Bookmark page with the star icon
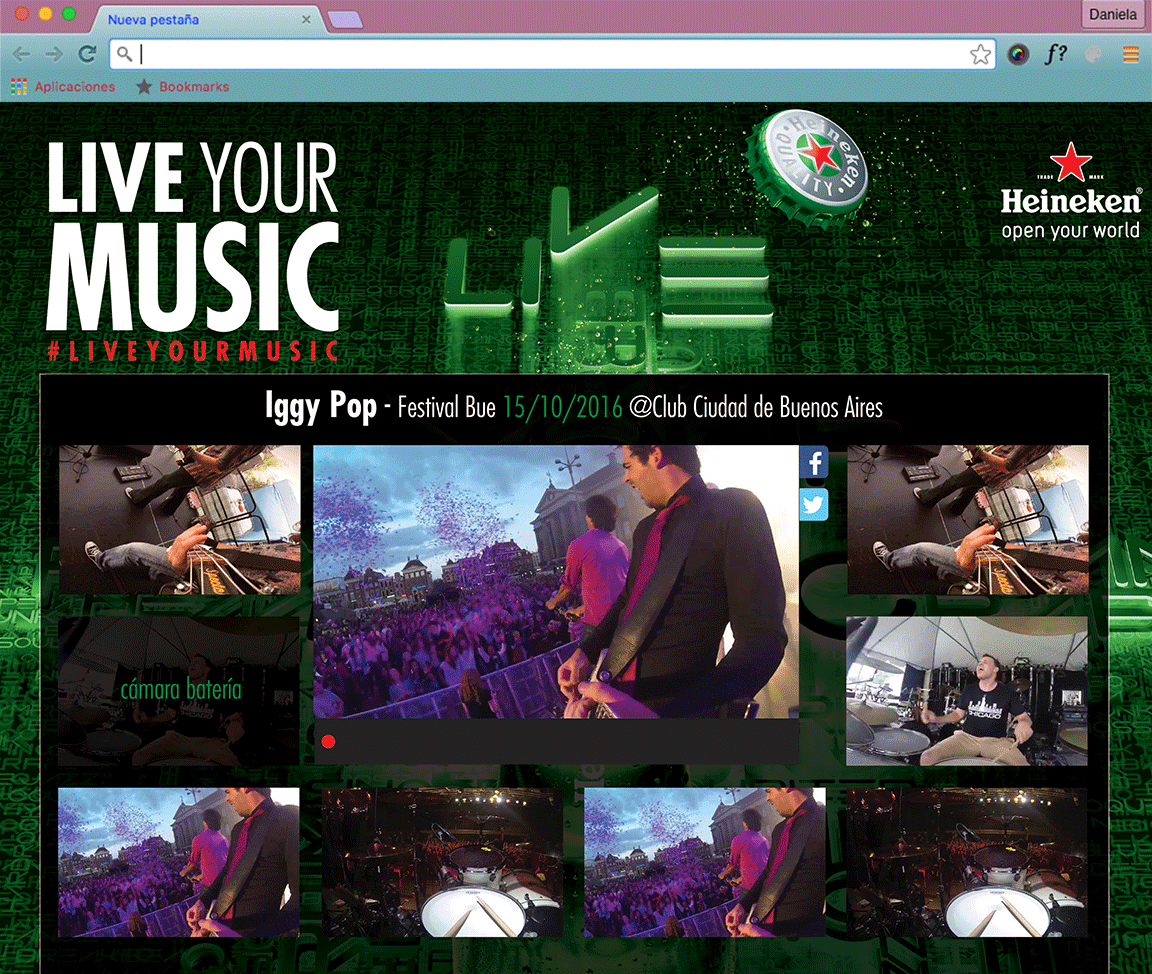 pyautogui.click(x=980, y=54)
